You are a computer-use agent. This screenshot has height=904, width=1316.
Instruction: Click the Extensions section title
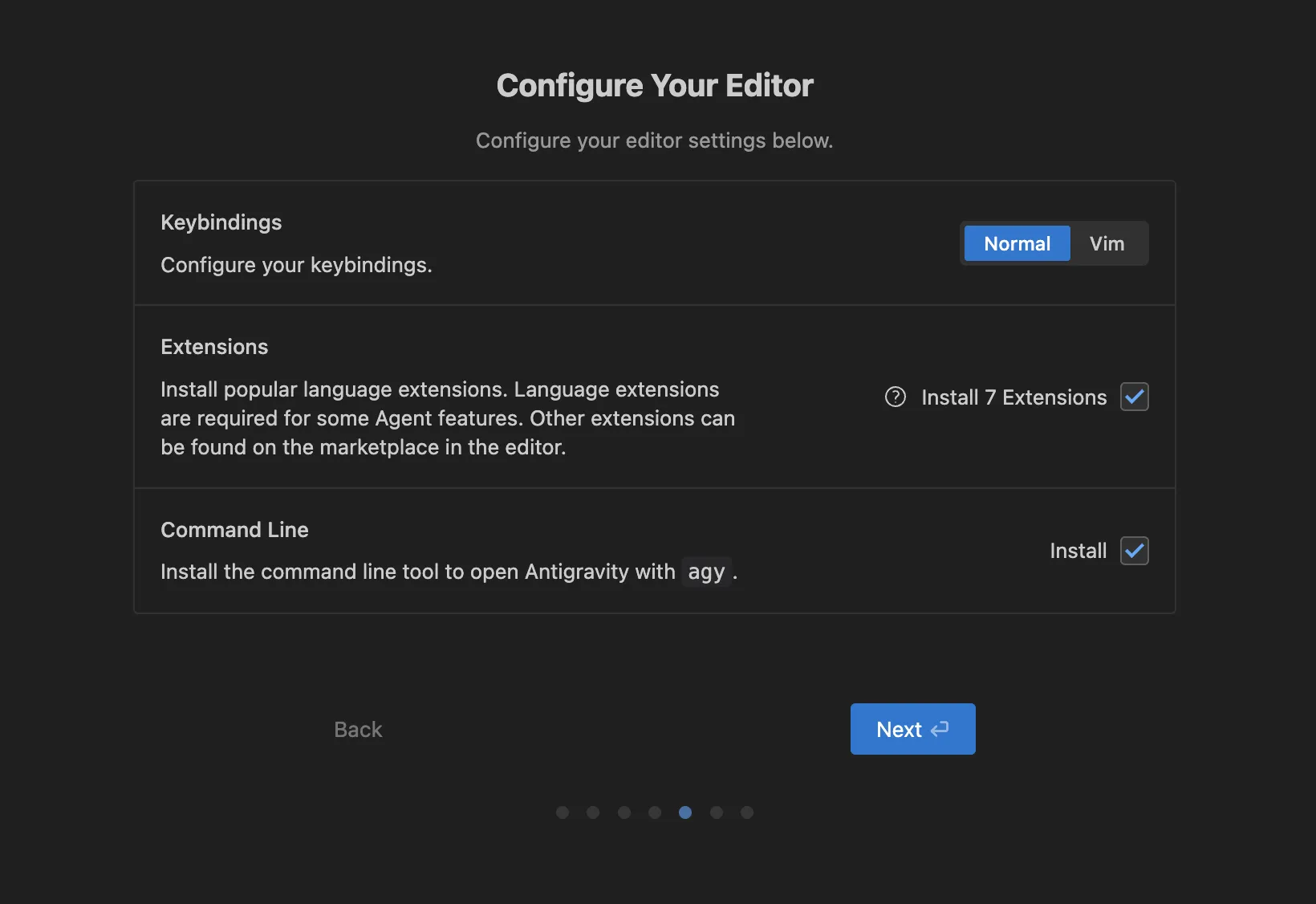coord(214,347)
